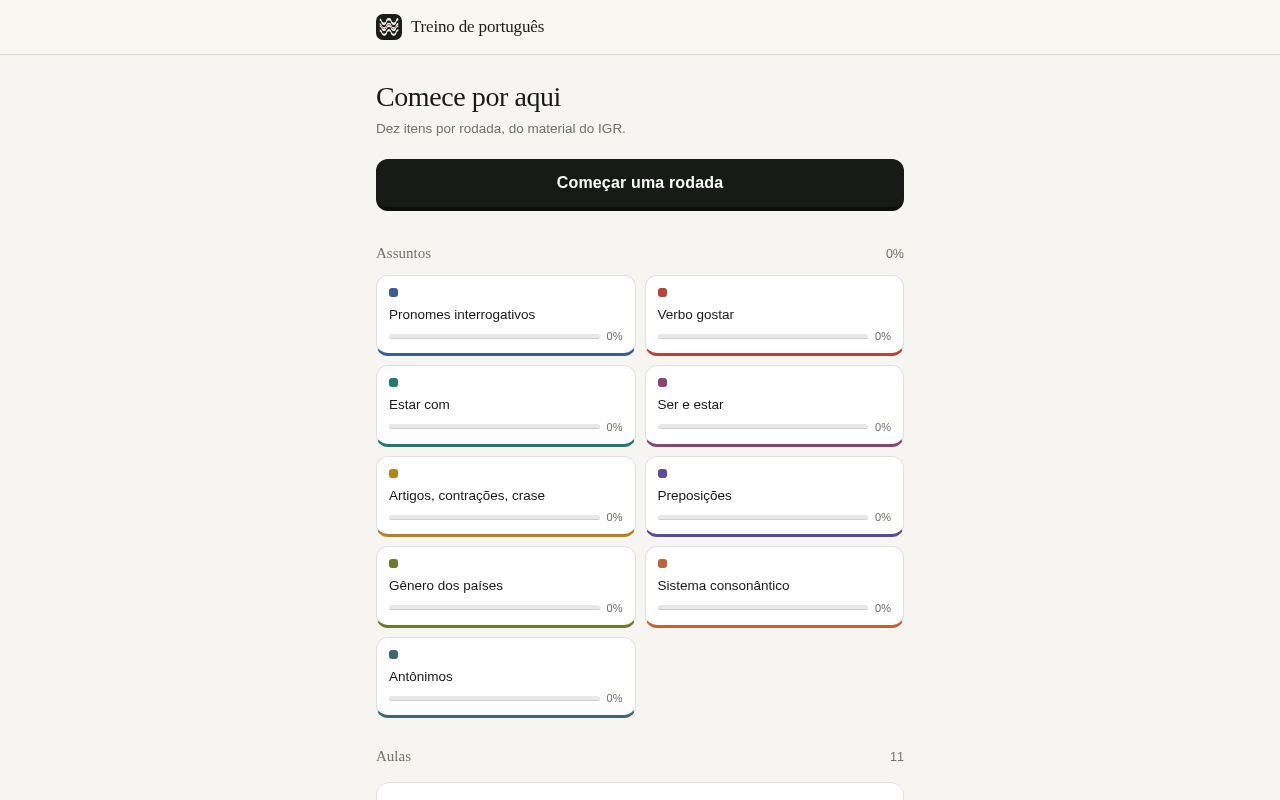Viewport: 1280px width, 800px height.
Task: Select the Ser e estar topic
Action: tap(774, 406)
